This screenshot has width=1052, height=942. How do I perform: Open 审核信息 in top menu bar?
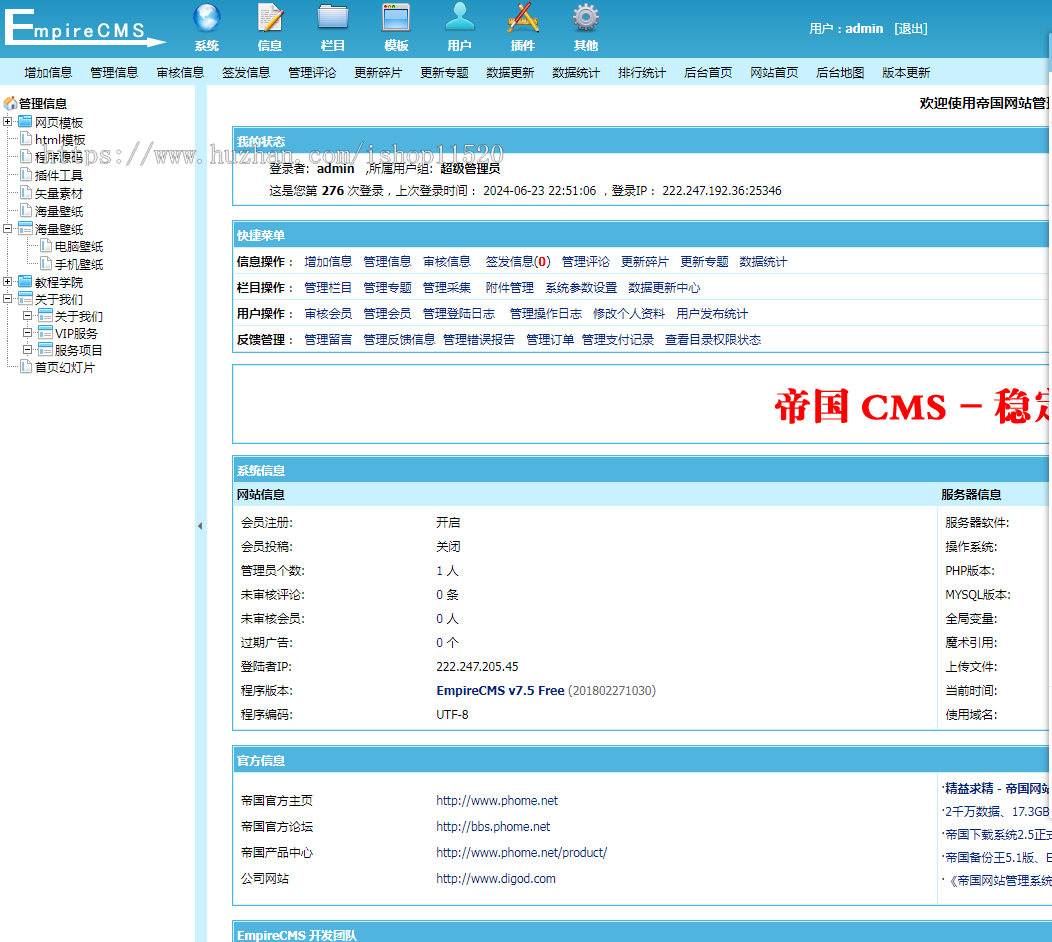pyautogui.click(x=180, y=72)
